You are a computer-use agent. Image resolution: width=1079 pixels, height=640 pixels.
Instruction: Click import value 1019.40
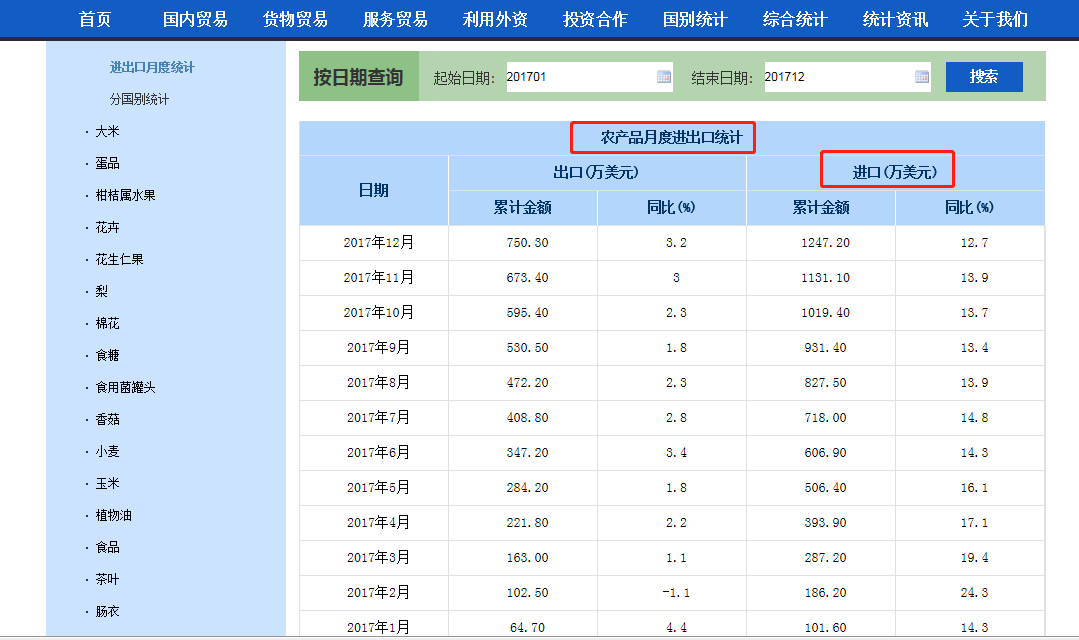(825, 313)
